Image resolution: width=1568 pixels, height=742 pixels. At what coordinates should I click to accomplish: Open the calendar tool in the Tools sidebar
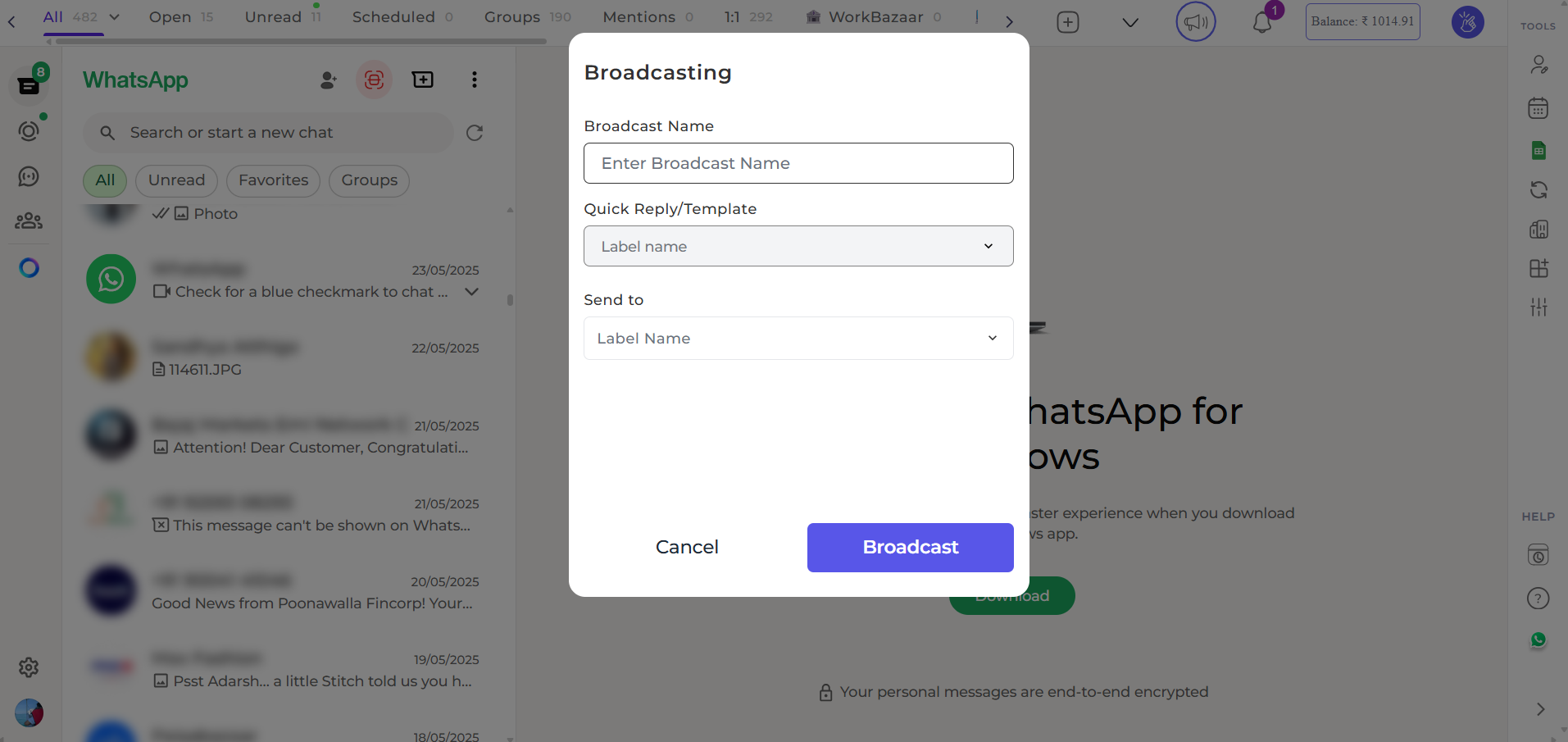1538,107
